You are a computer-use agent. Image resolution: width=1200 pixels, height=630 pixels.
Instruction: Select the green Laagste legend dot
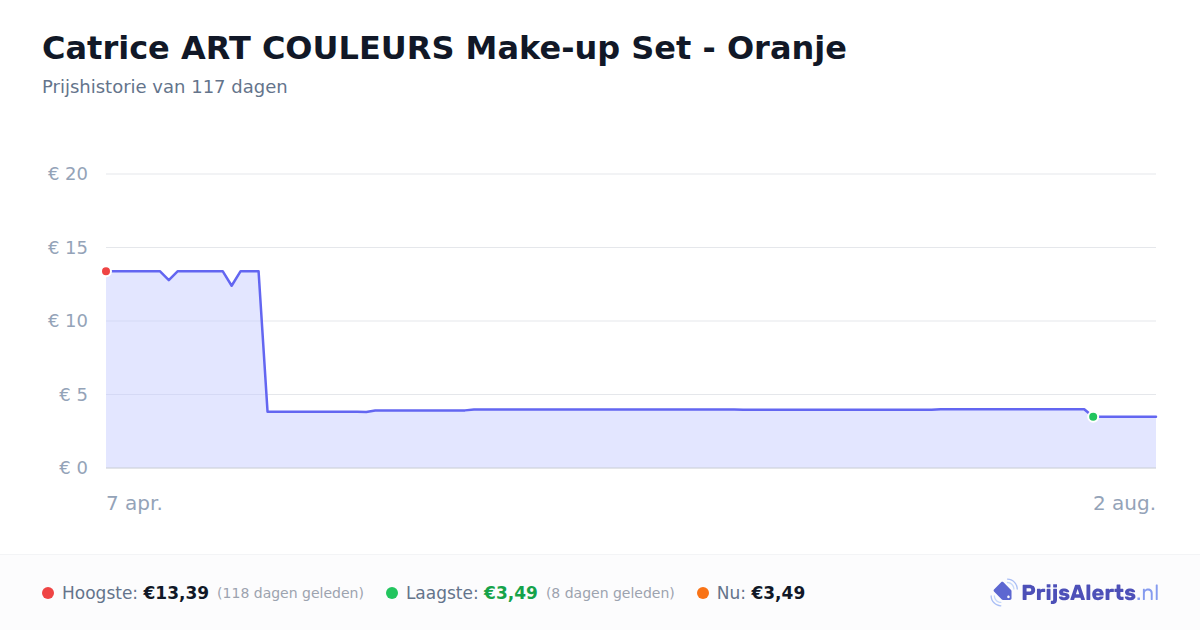pyautogui.click(x=392, y=593)
